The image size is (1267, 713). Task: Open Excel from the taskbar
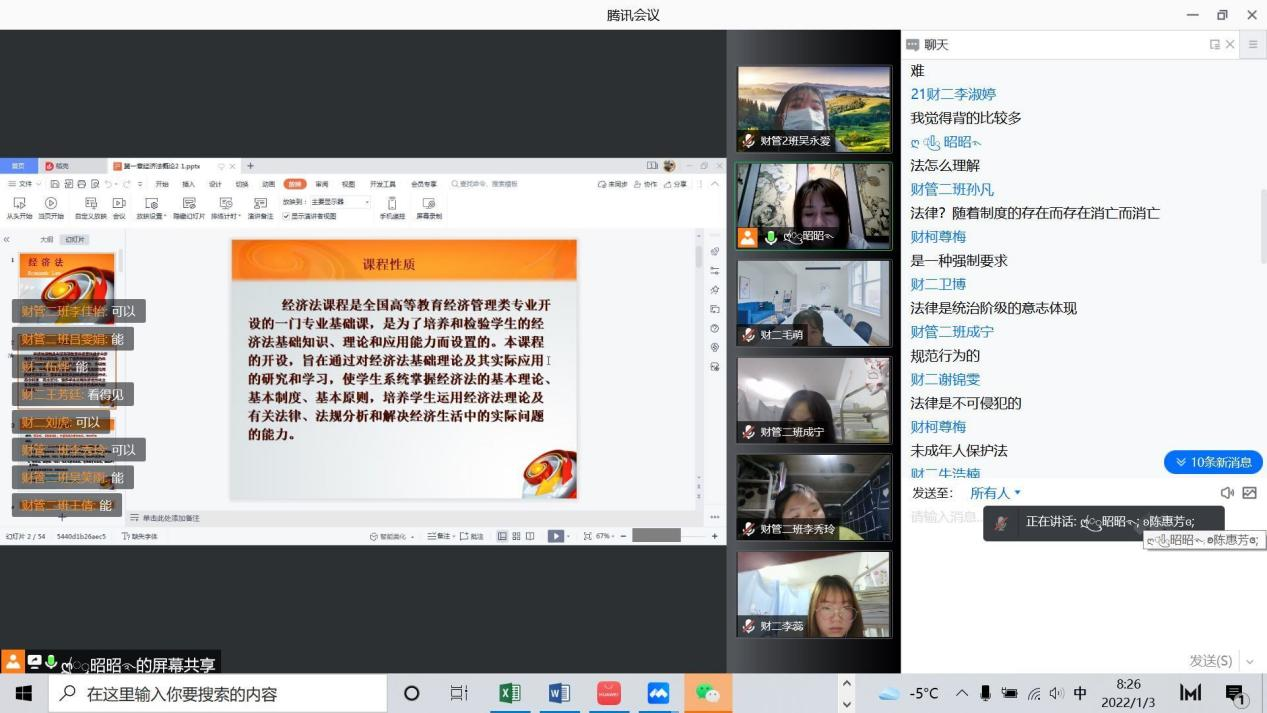pos(510,693)
